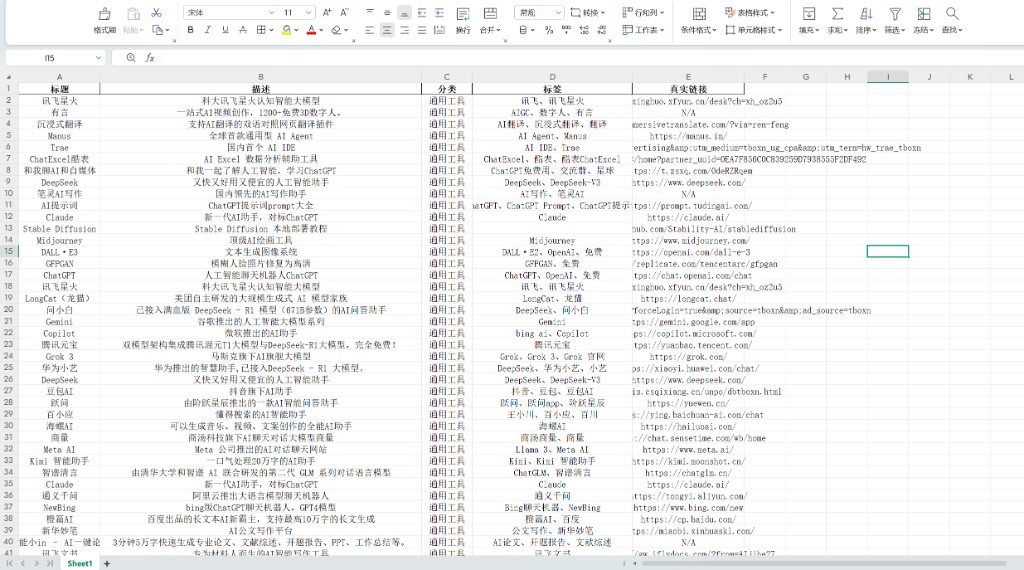Open the Worksheet (工作表) menu

pyautogui.click(x=643, y=30)
